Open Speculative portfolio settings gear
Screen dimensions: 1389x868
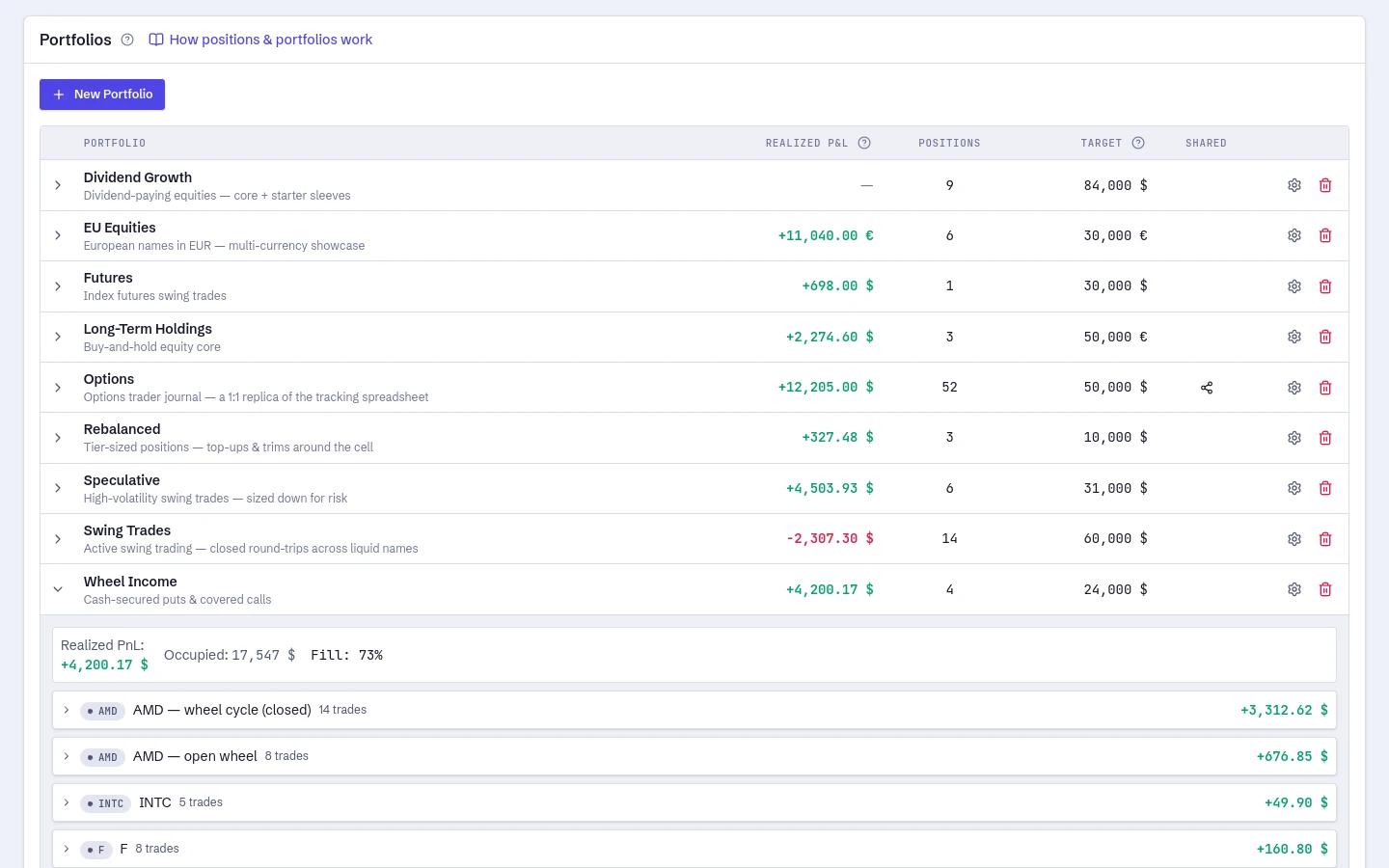tap(1294, 488)
